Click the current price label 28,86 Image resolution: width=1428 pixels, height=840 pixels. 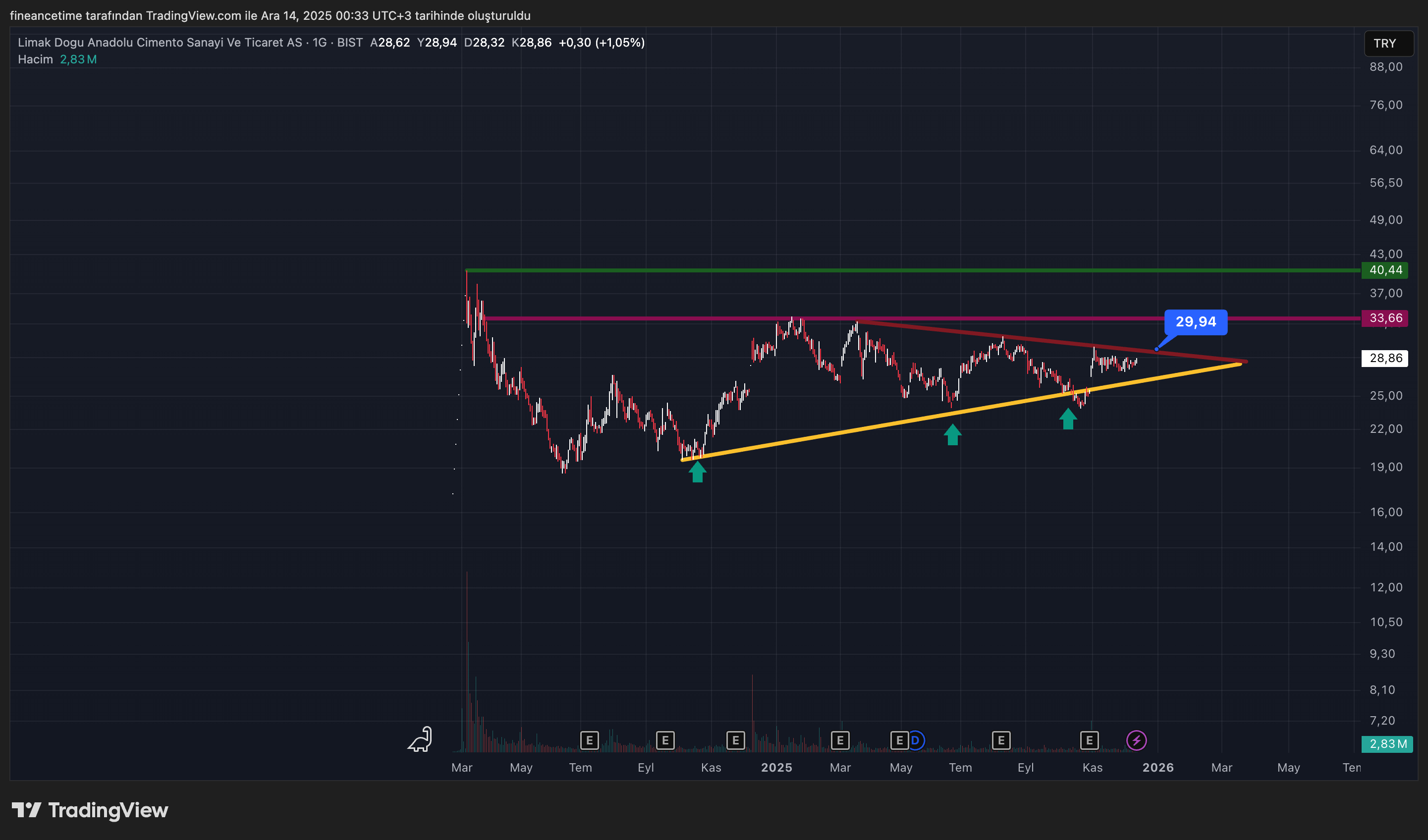point(1385,358)
